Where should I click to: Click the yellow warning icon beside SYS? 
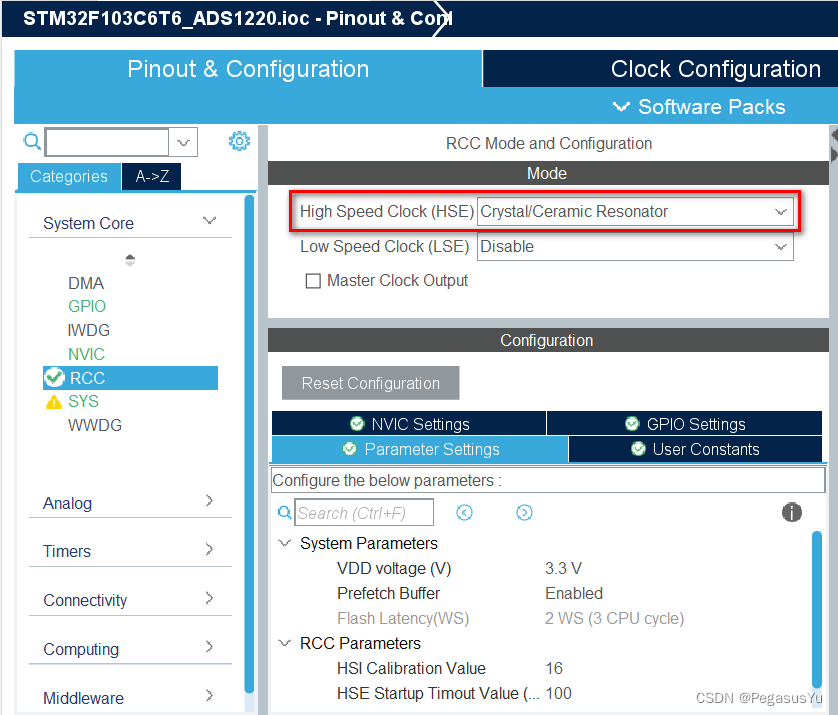coord(53,401)
